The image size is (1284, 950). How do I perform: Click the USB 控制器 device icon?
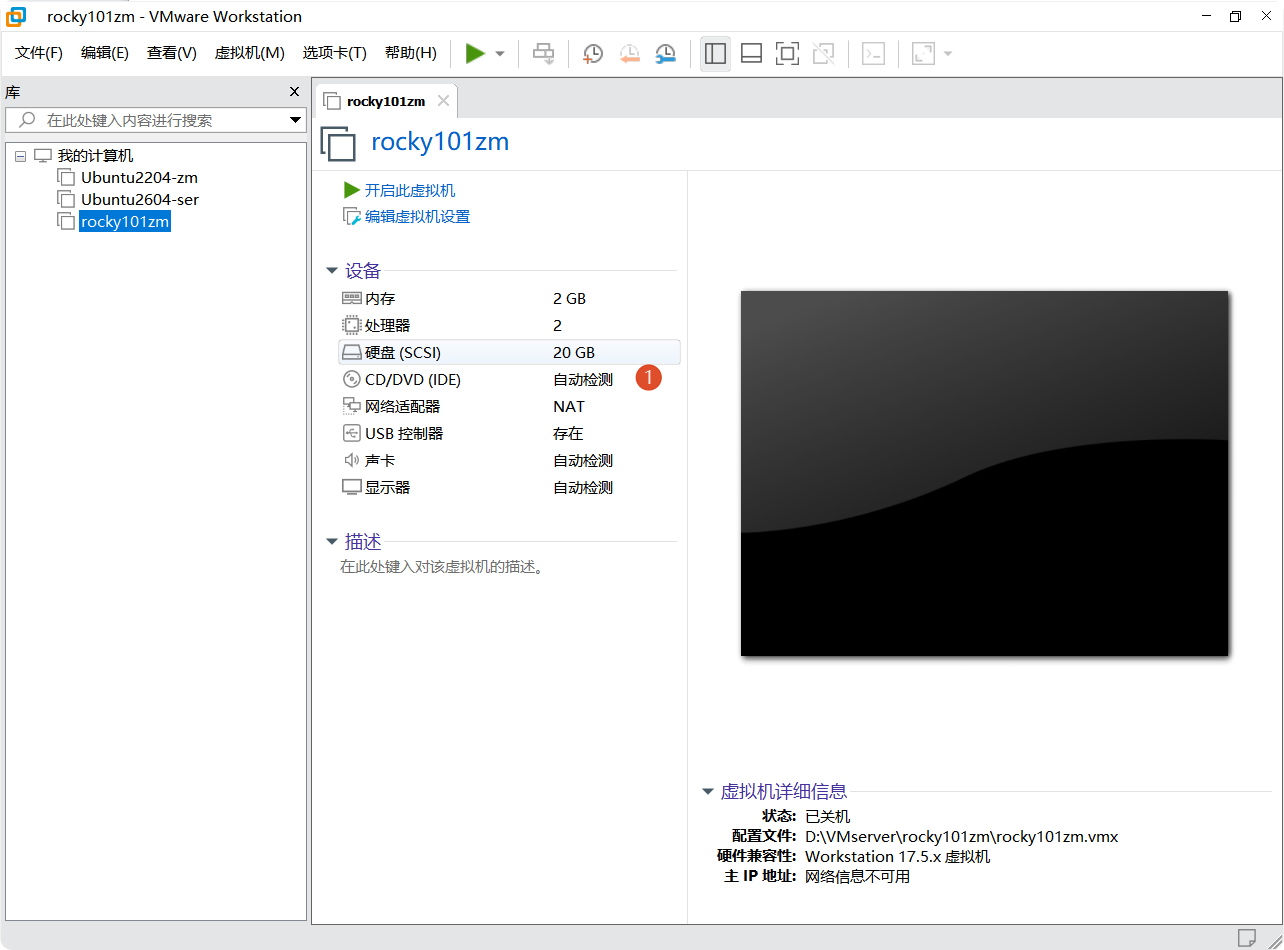351,433
